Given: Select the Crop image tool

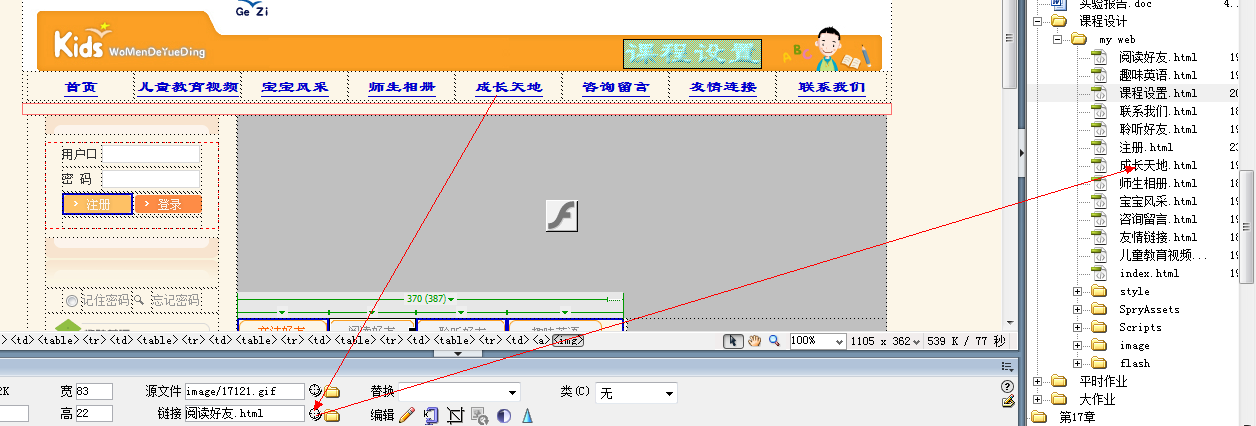Looking at the screenshot, I should tap(455, 415).
